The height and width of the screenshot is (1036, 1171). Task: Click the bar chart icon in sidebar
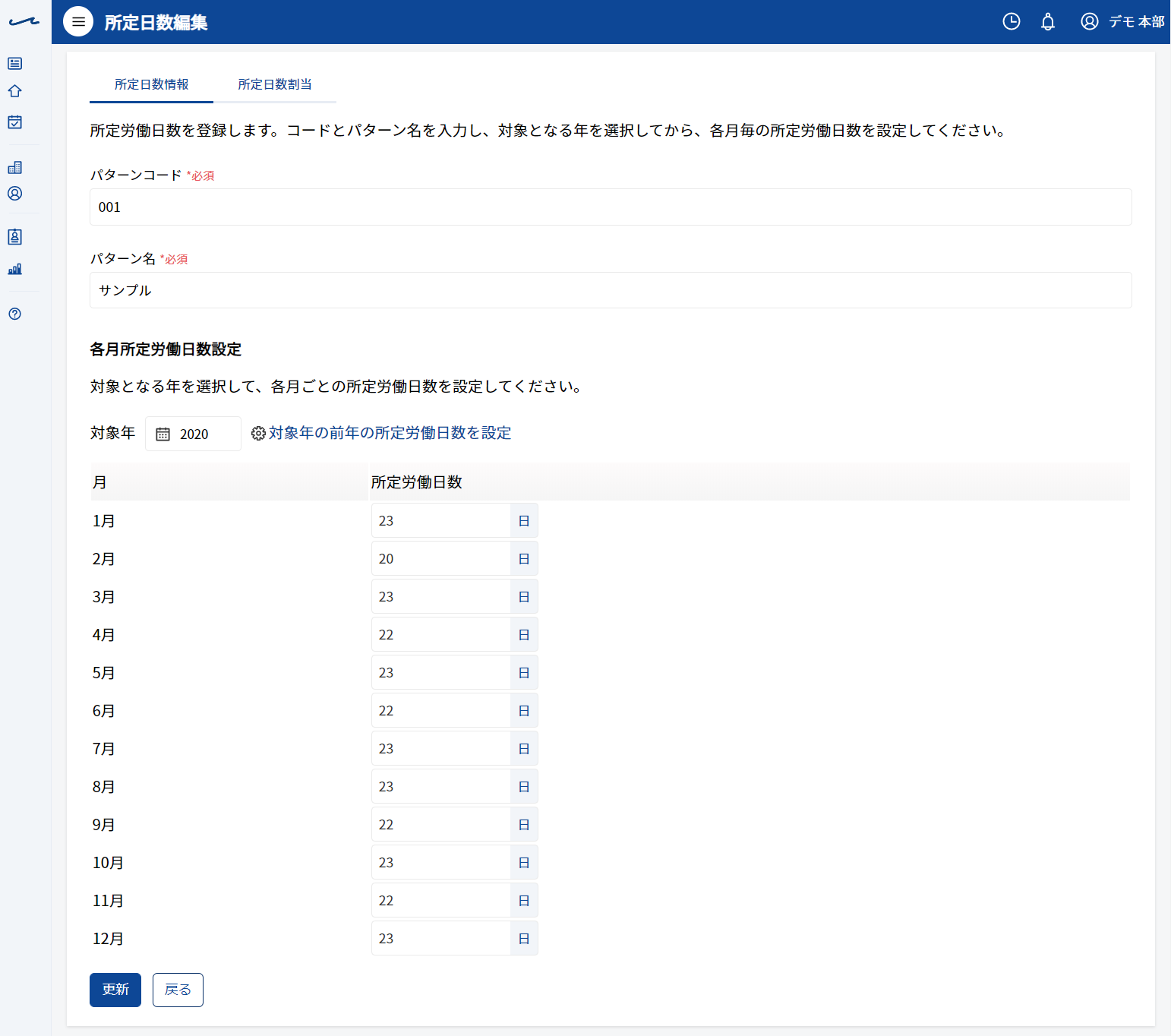(14, 269)
